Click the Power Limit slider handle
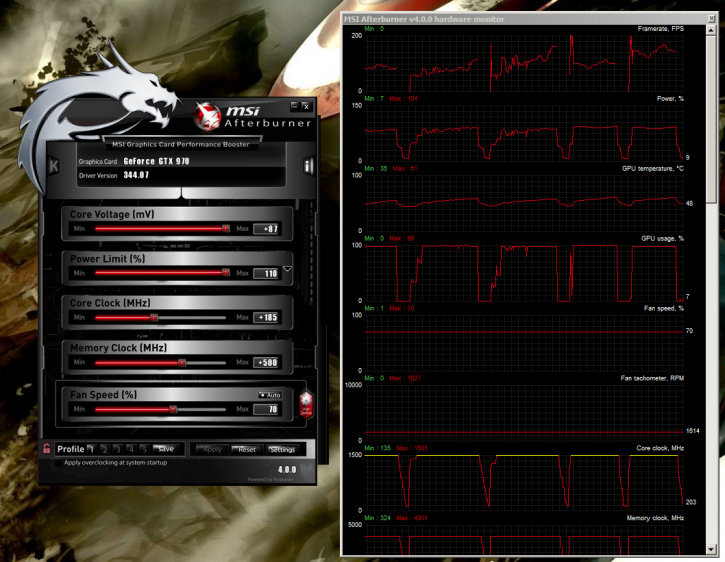The height and width of the screenshot is (562, 725). point(226,273)
